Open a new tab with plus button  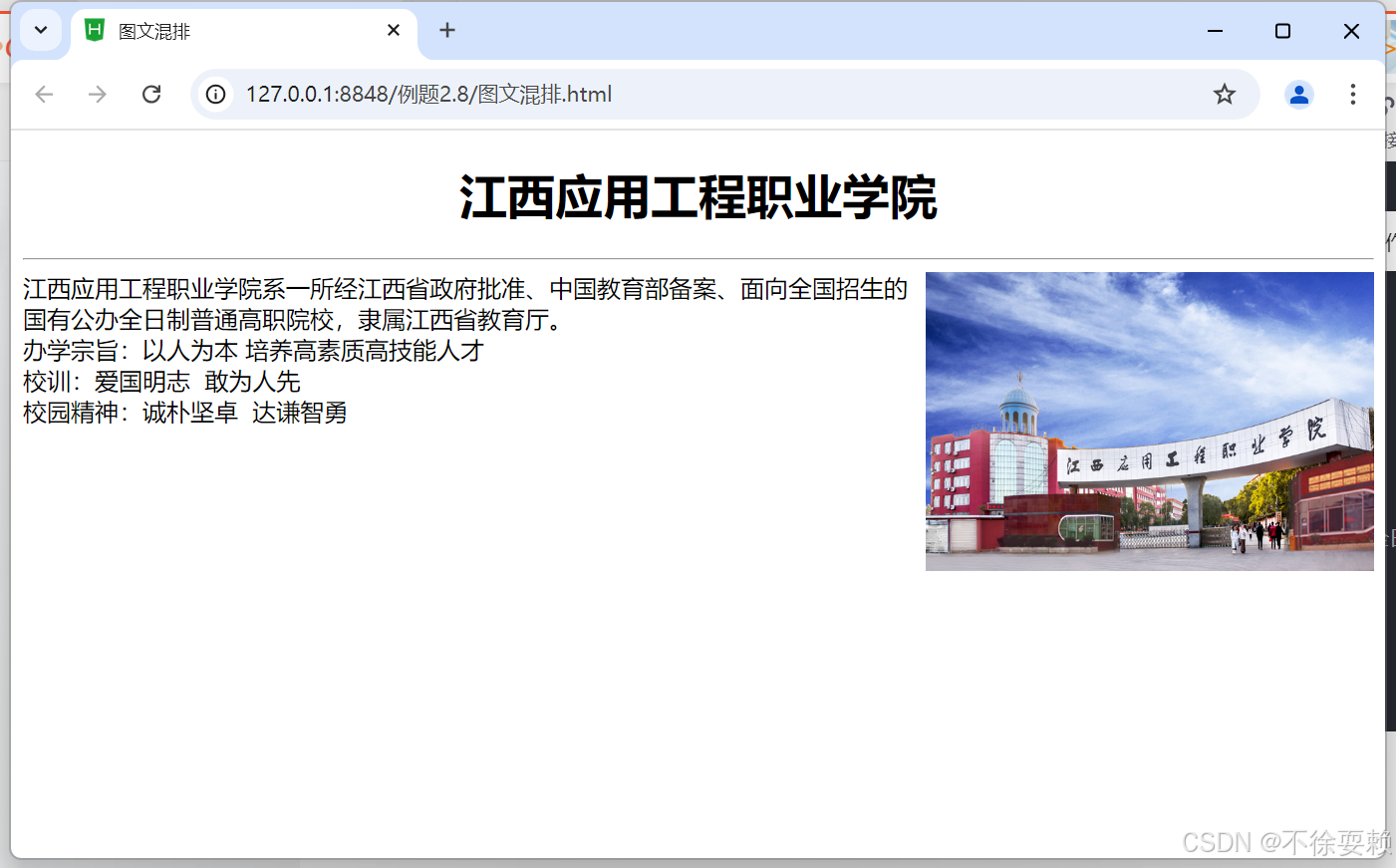point(447,31)
